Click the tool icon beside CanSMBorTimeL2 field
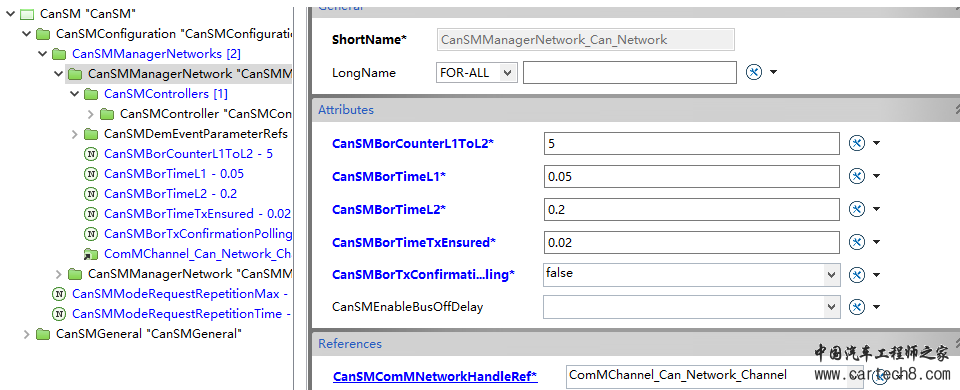 (857, 209)
